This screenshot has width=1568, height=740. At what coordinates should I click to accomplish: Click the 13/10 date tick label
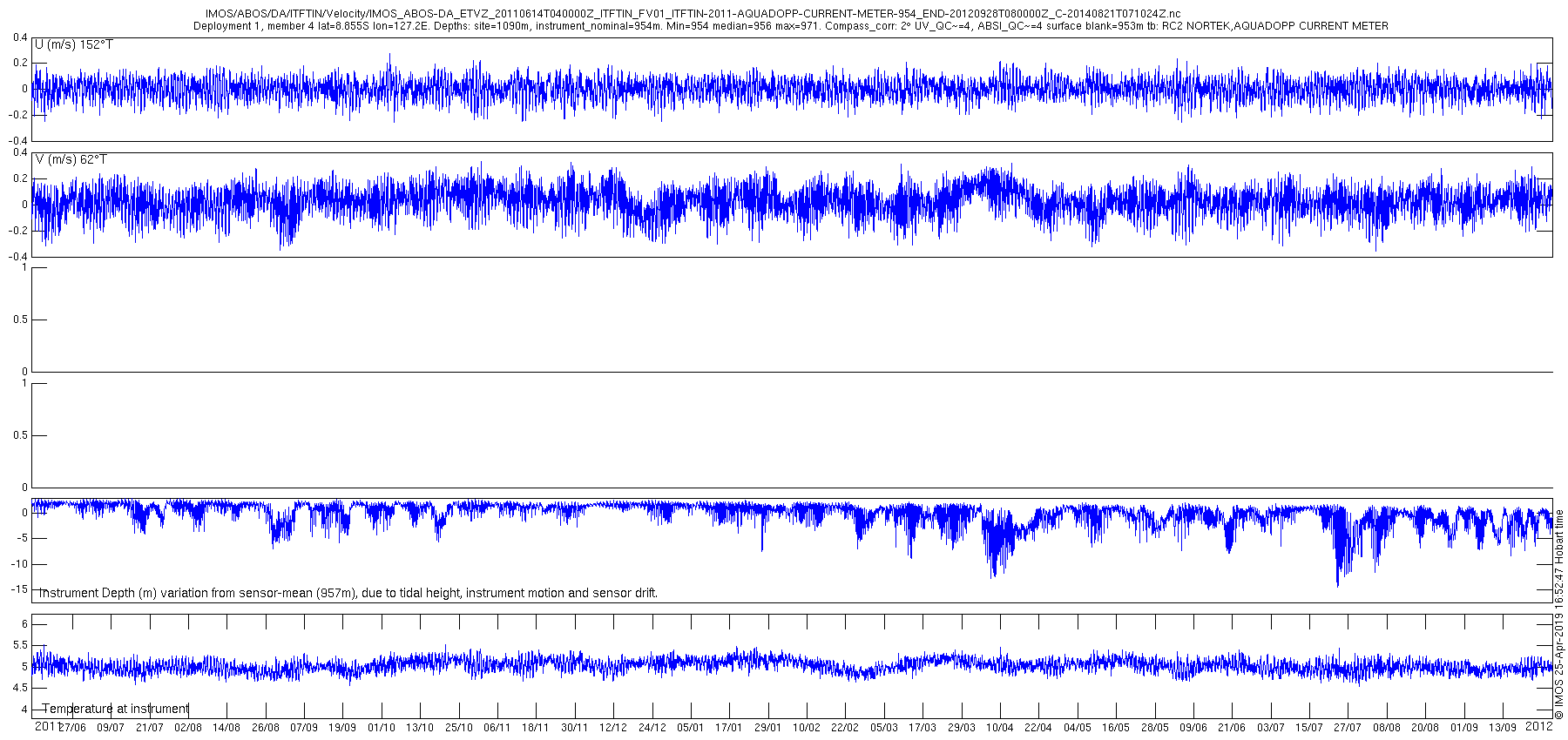(420, 728)
